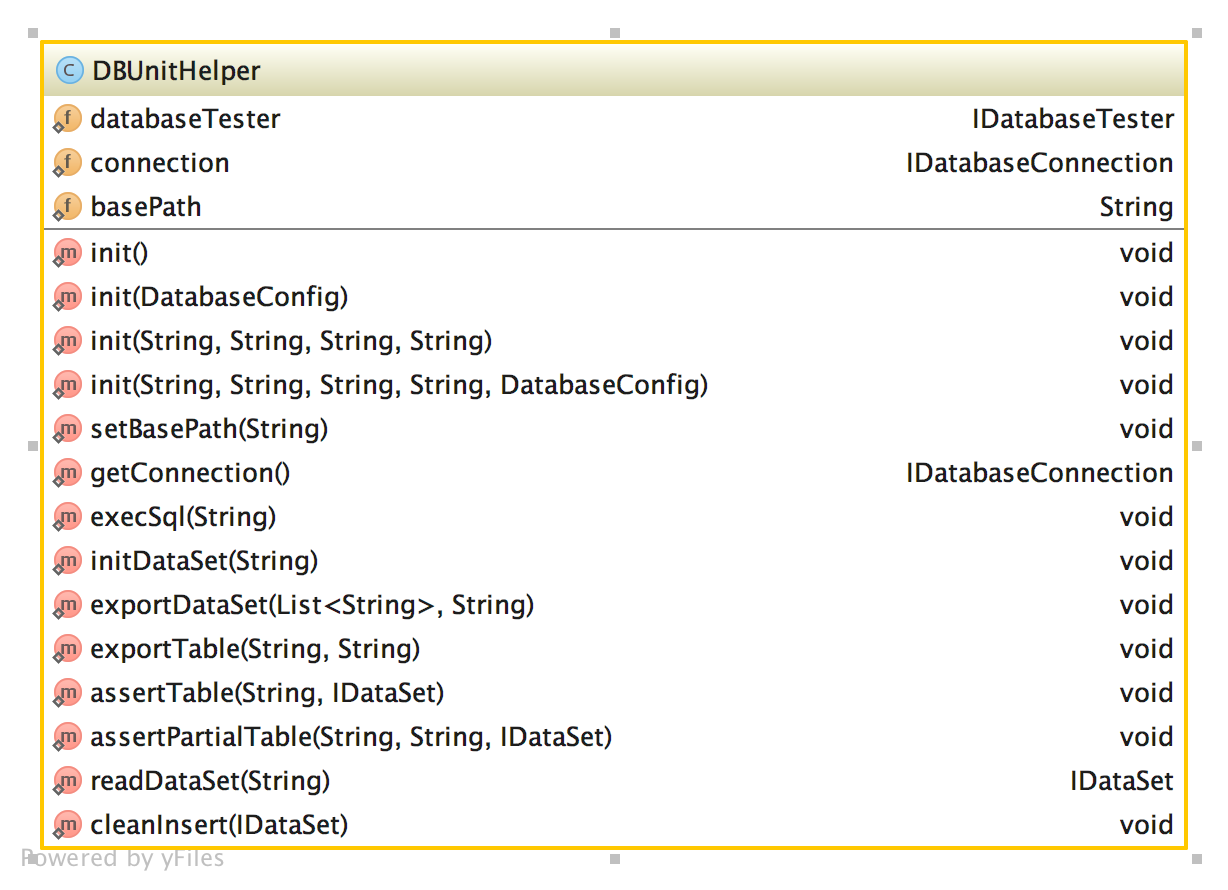Click the method icon beside init(DatabaseConfig)
This screenshot has height=890, width=1228.
coord(67,297)
